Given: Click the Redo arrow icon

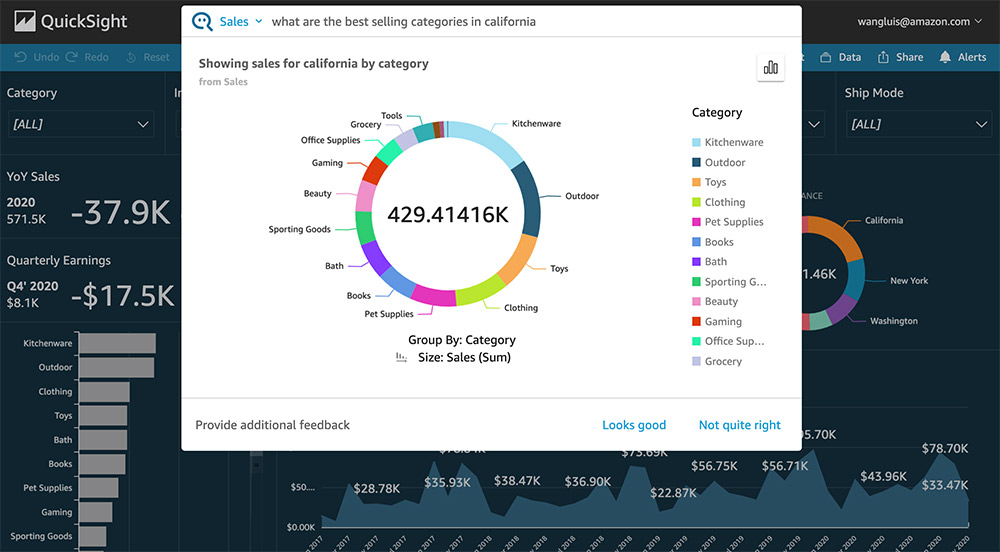Looking at the screenshot, I should tap(71, 57).
